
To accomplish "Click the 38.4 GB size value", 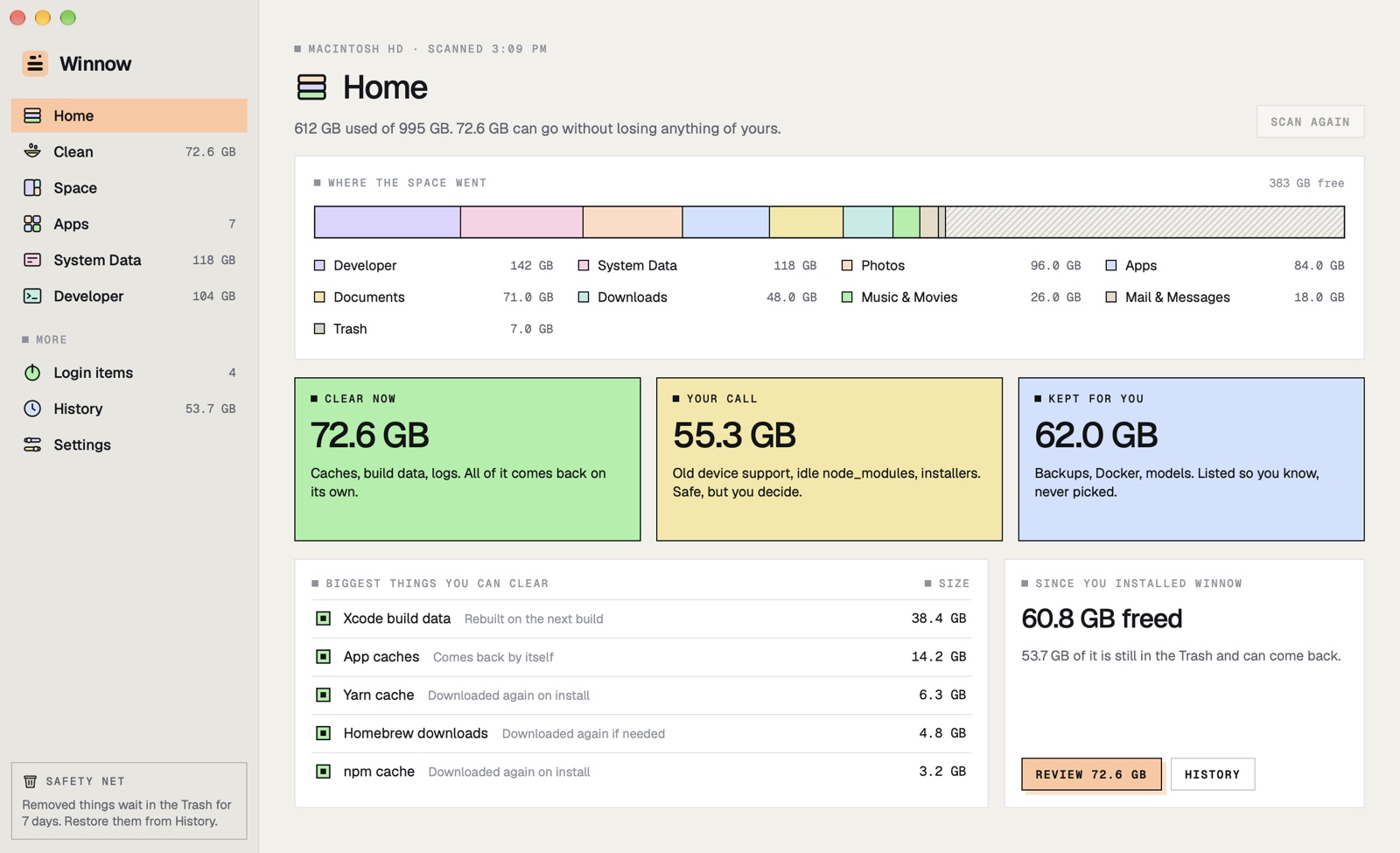I will click(x=939, y=619).
